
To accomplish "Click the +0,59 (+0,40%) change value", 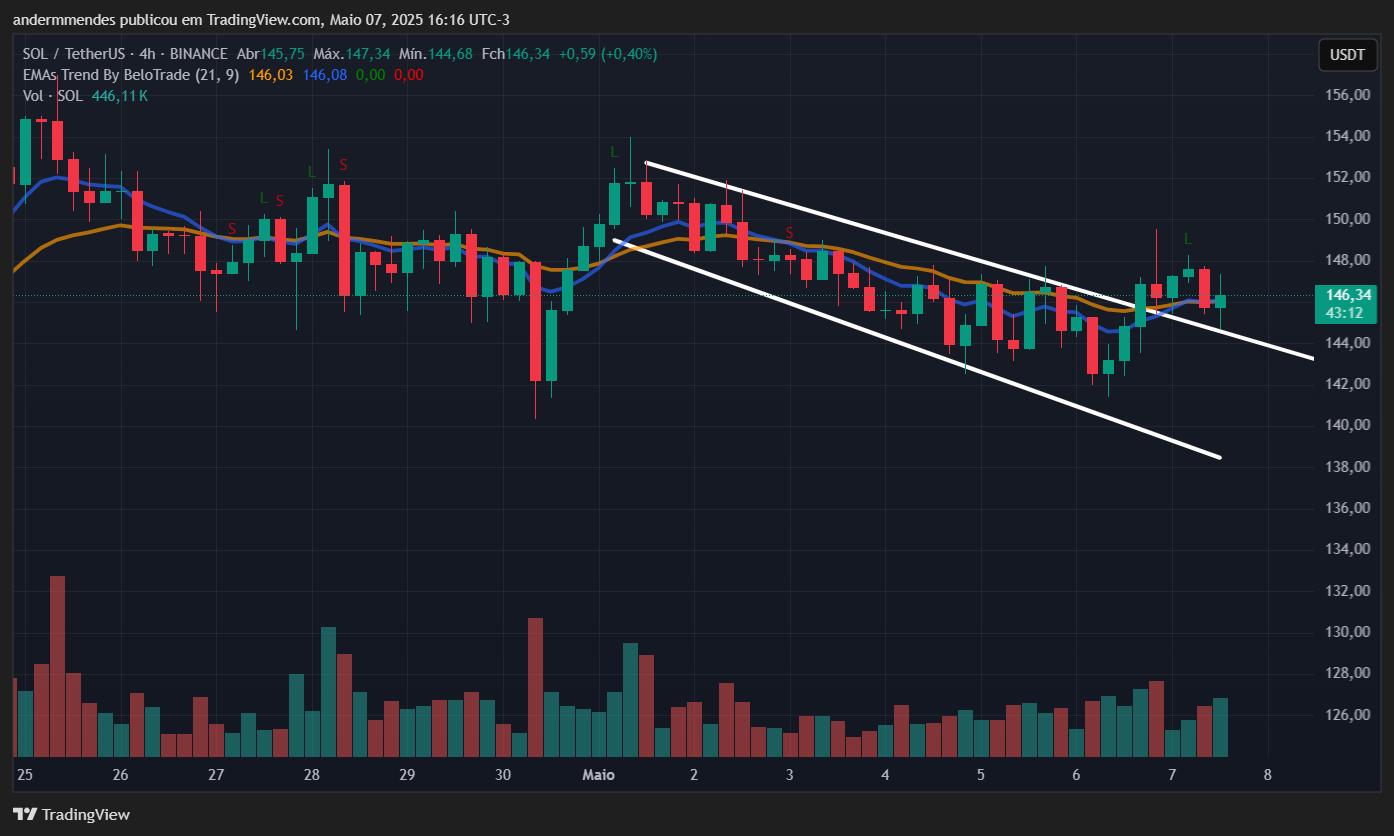I will tap(608, 54).
